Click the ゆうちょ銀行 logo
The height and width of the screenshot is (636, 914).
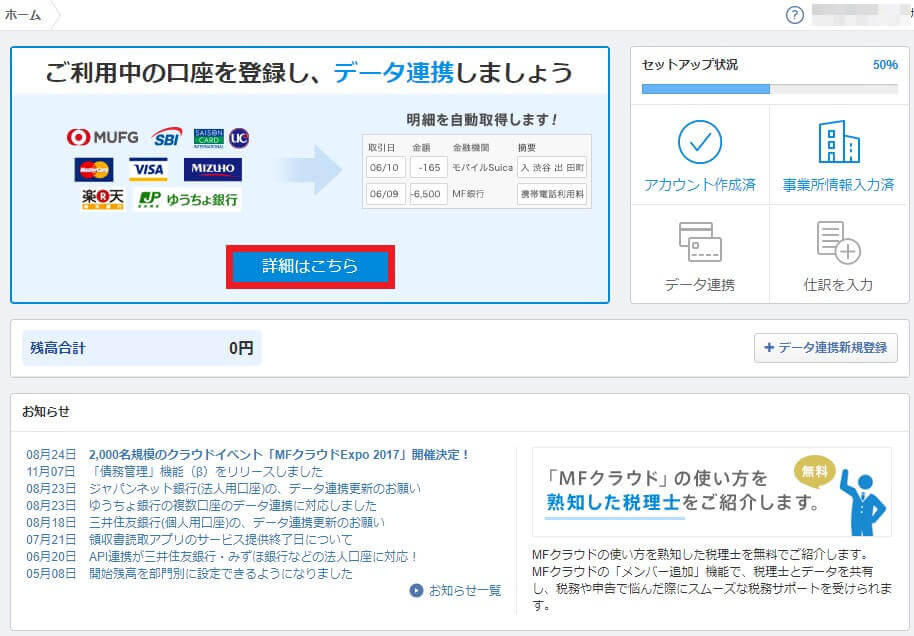(x=188, y=200)
